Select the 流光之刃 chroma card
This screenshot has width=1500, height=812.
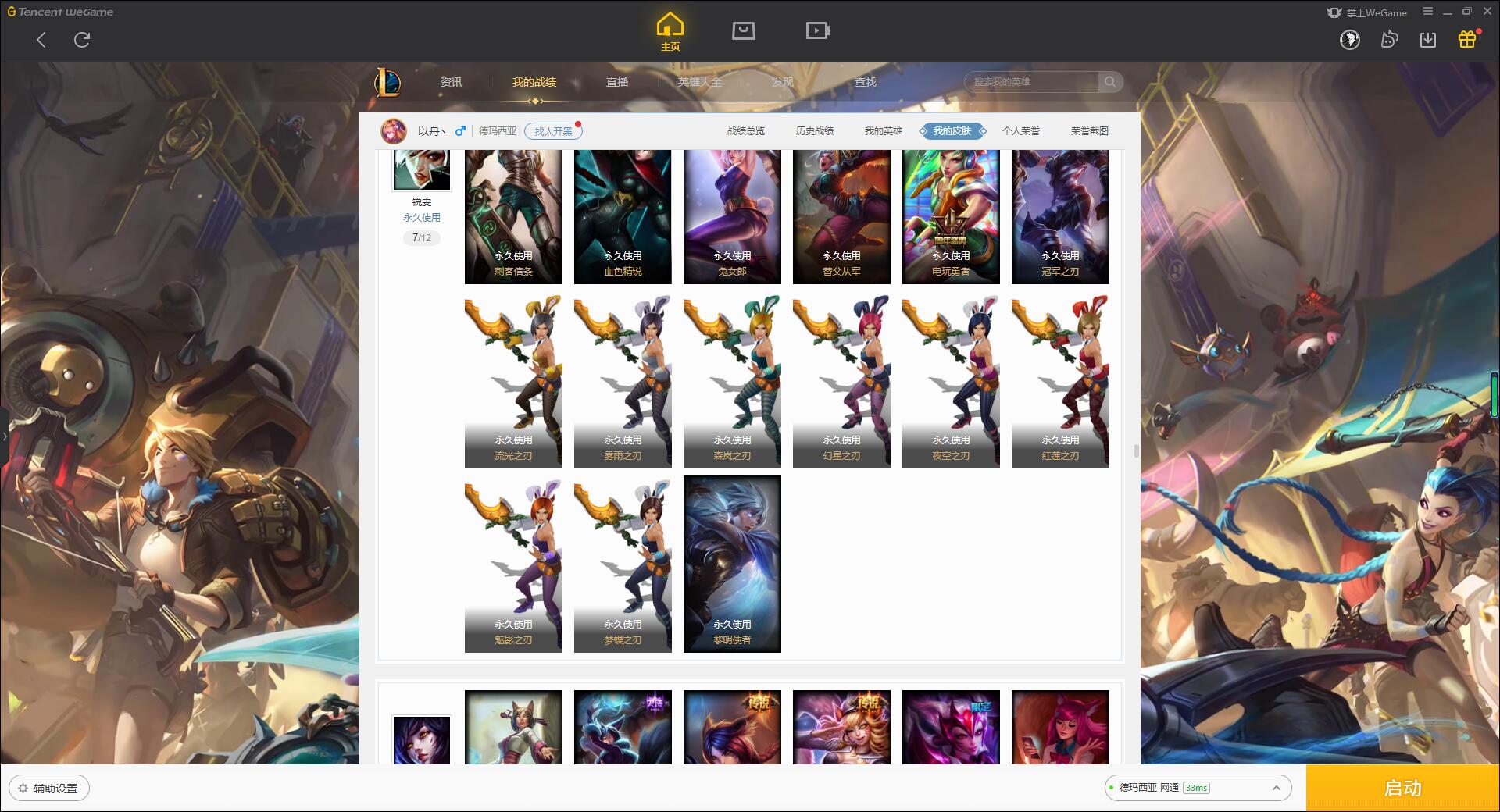point(513,380)
